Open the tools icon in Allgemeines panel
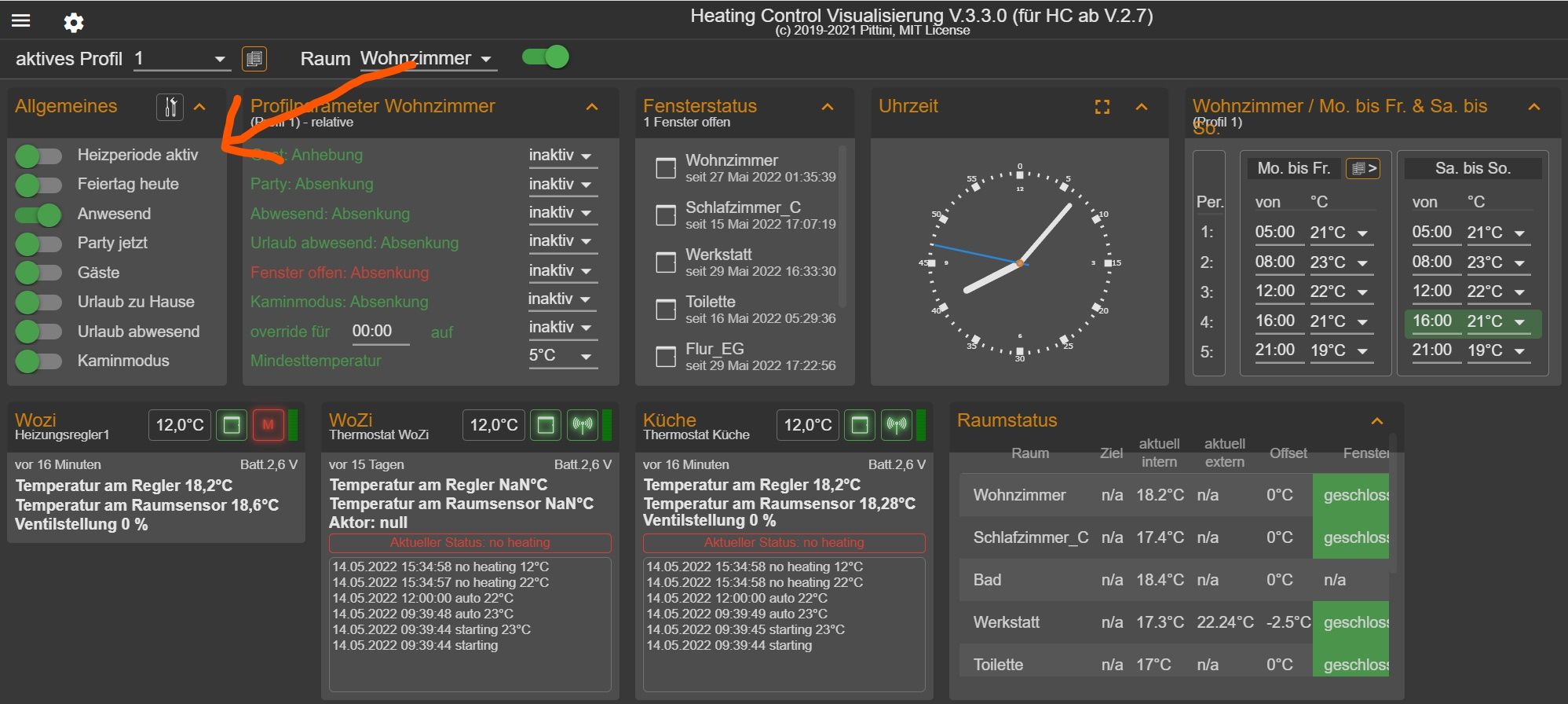This screenshot has width=1568, height=704. tap(170, 107)
